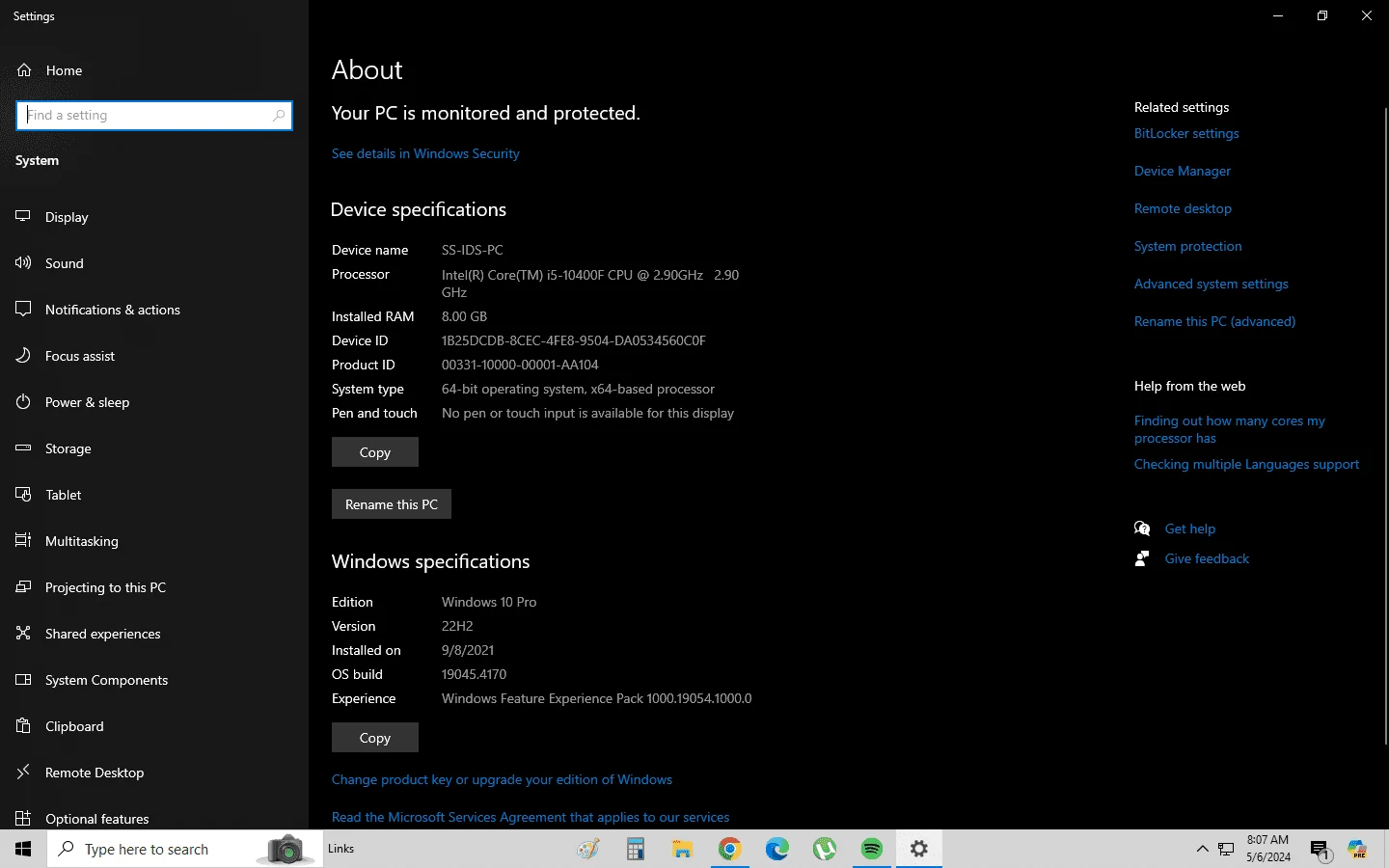Select Focus assist in sidebar
The height and width of the screenshot is (868, 1389).
click(x=154, y=356)
